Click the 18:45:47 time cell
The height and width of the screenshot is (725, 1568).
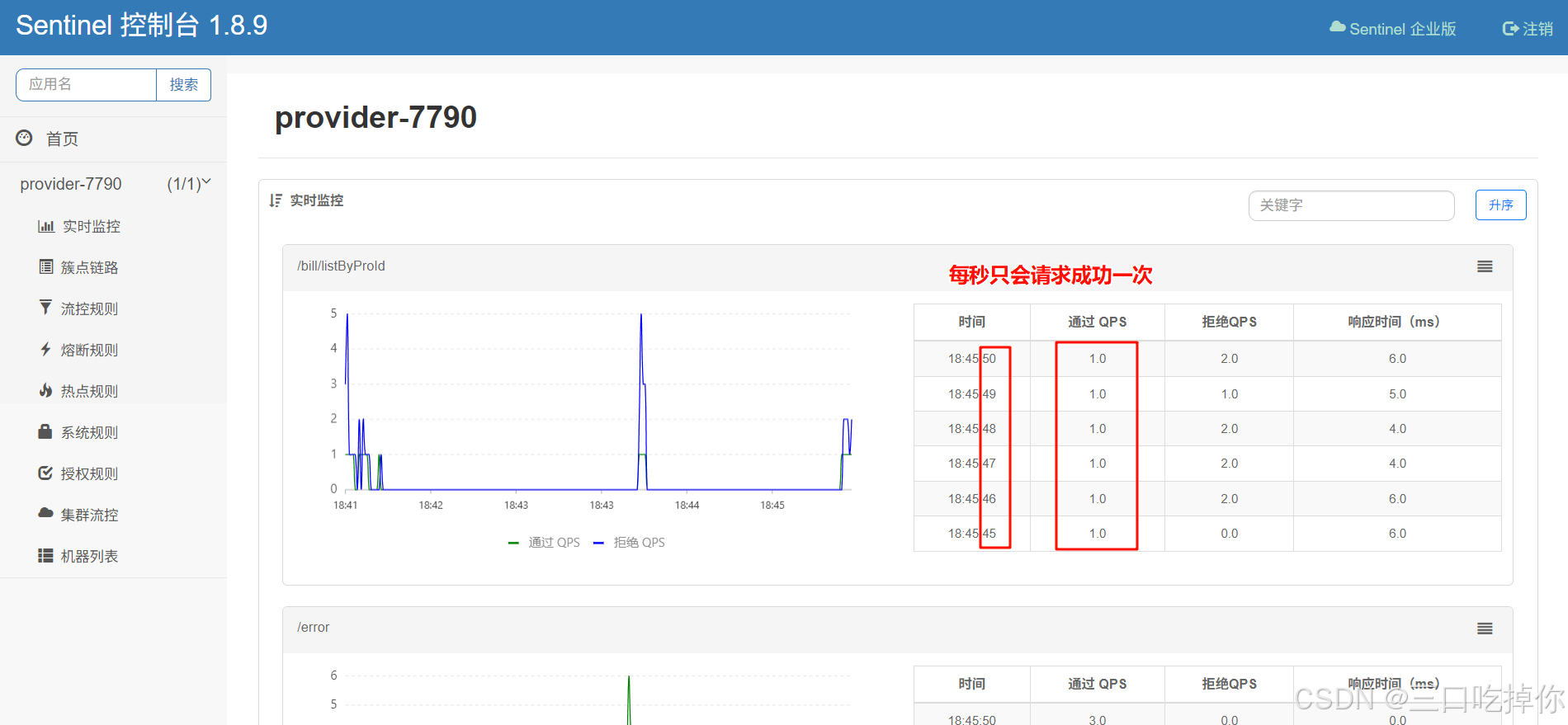click(971, 464)
